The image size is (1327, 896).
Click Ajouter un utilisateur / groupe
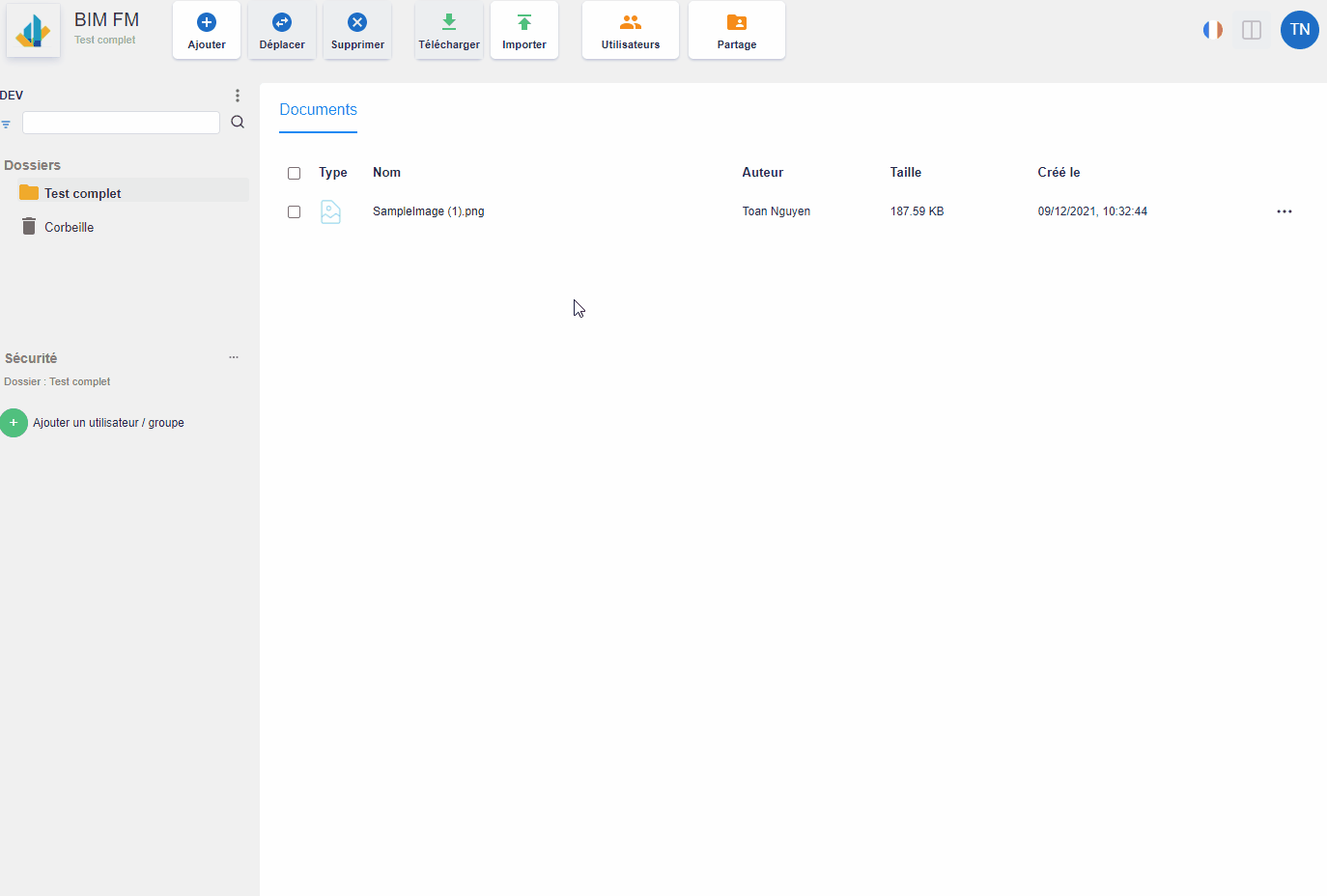click(x=107, y=423)
